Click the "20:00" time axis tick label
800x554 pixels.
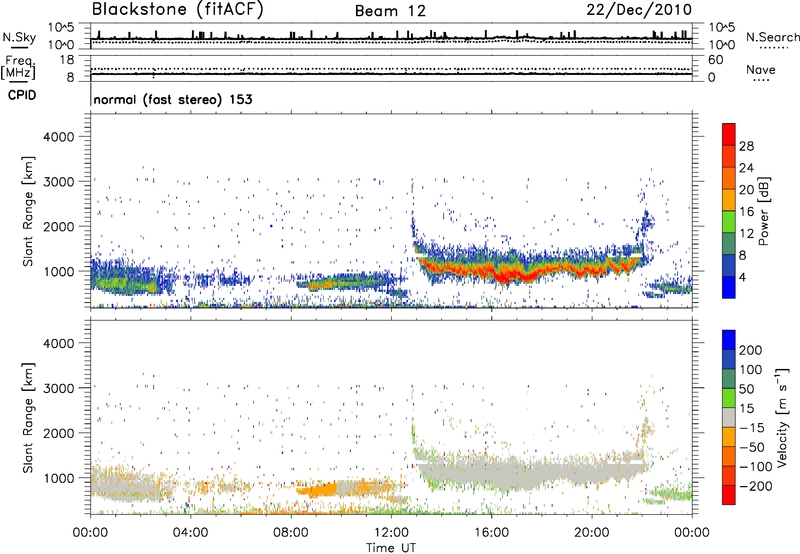(x=592, y=533)
